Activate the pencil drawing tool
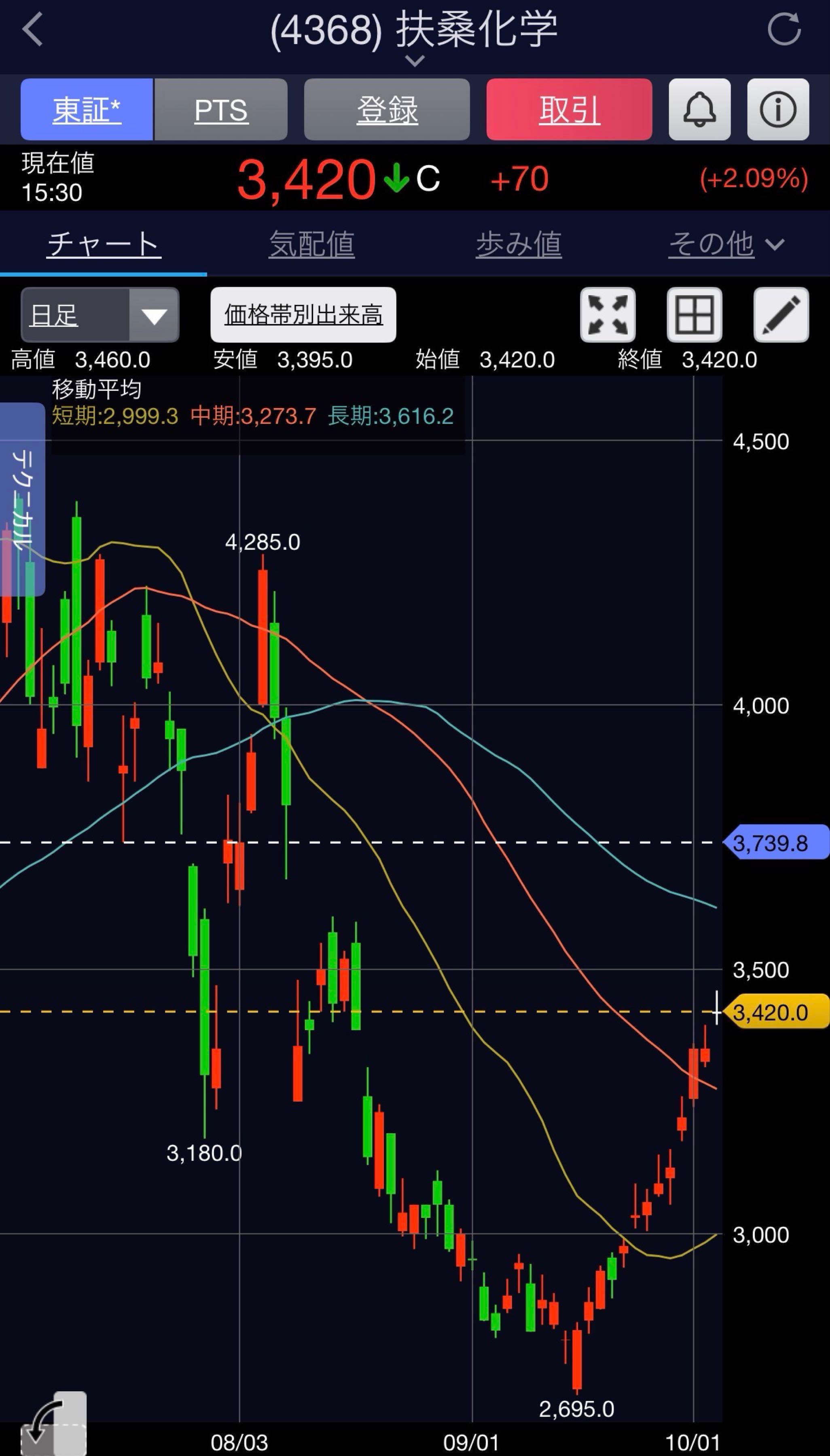830x1456 pixels. coord(781,315)
